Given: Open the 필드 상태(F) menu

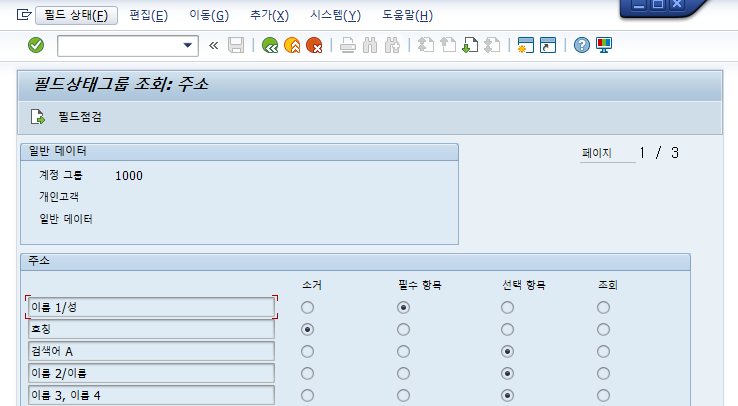Looking at the screenshot, I should coord(76,16).
